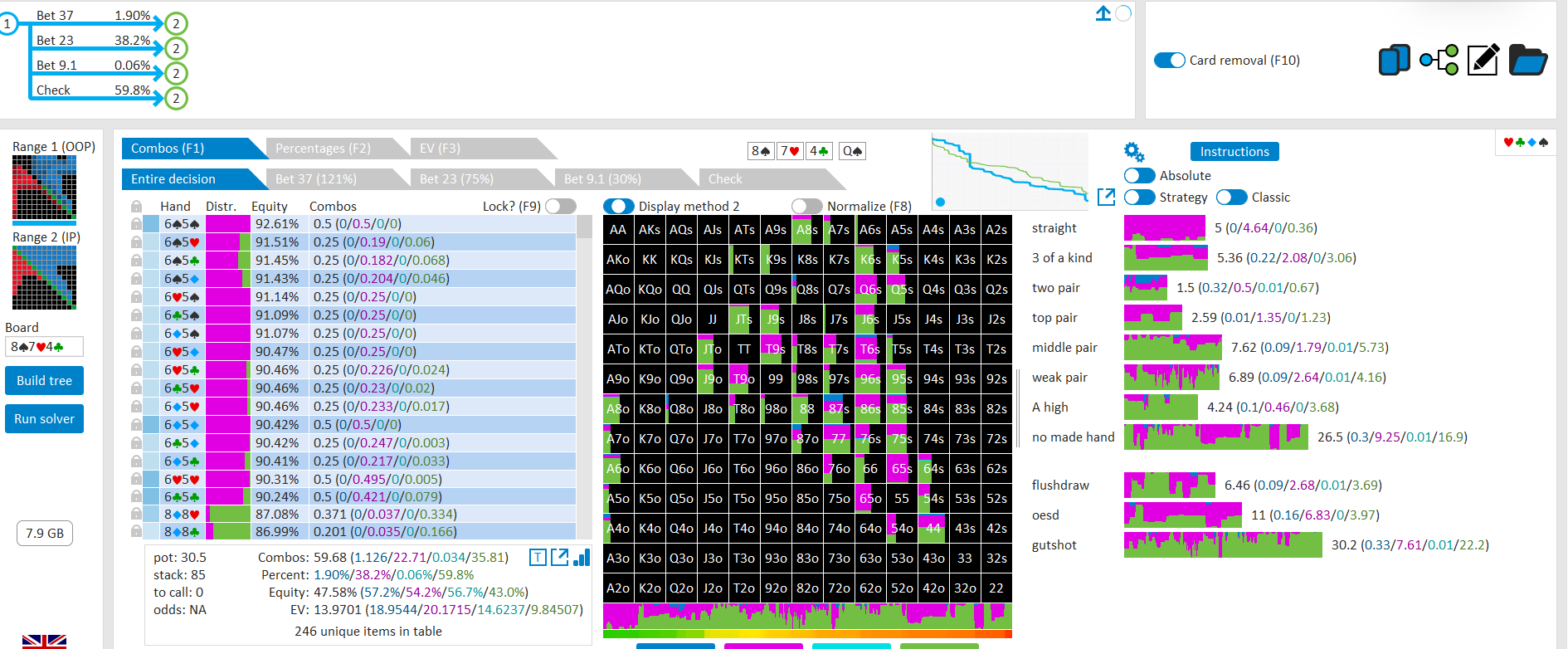The image size is (1568, 649).
Task: Toggle the Strategy switch
Action: (x=1140, y=197)
